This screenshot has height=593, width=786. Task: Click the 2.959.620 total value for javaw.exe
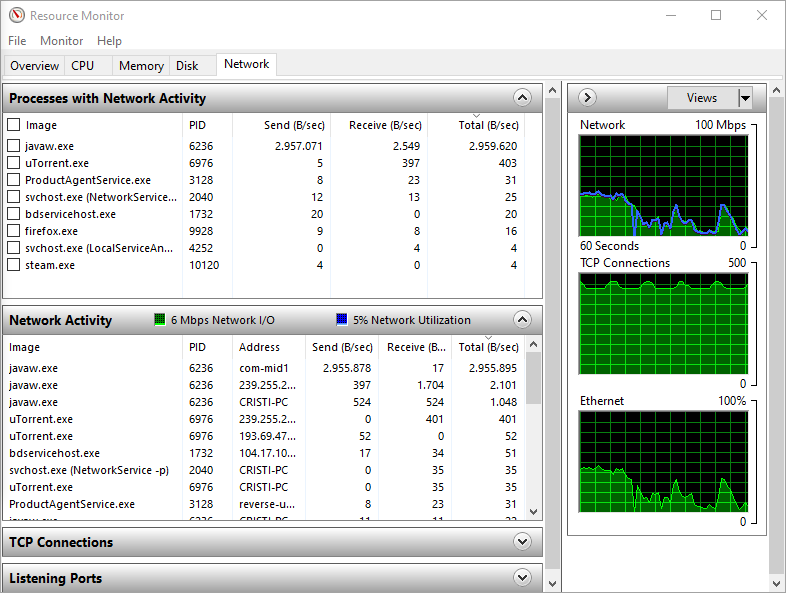(x=493, y=146)
